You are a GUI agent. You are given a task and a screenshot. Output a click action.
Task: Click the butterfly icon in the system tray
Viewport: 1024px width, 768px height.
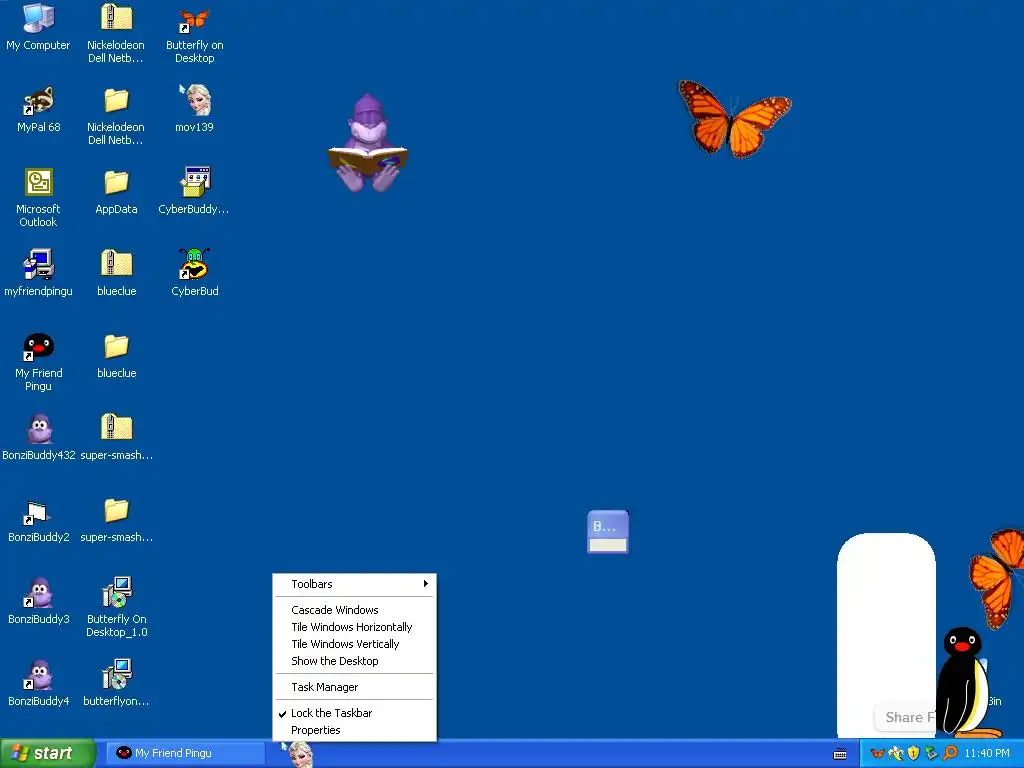pyautogui.click(x=877, y=754)
